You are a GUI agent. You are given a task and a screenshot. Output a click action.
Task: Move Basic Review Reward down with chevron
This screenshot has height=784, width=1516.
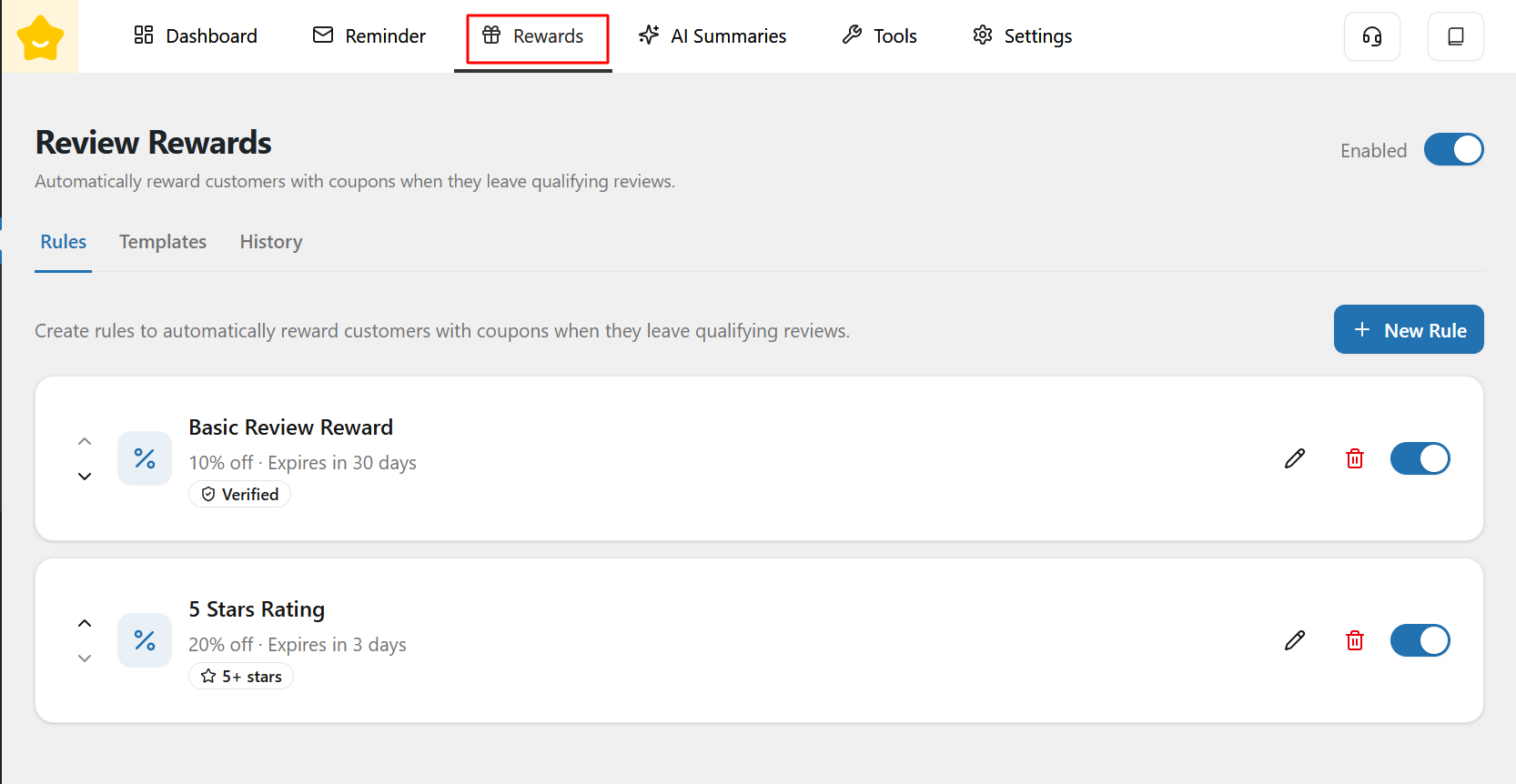point(85,477)
